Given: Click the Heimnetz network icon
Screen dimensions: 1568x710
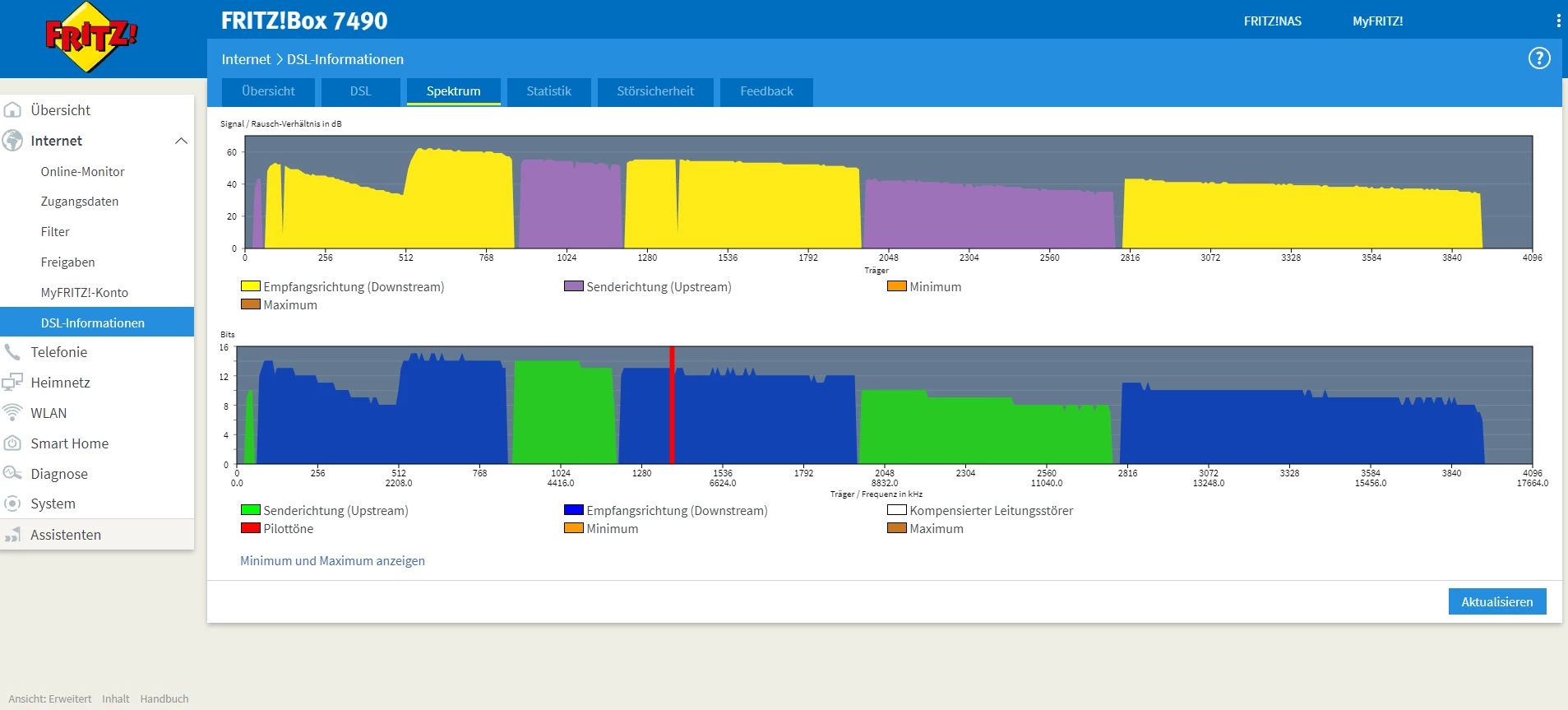Looking at the screenshot, I should pos(12,383).
